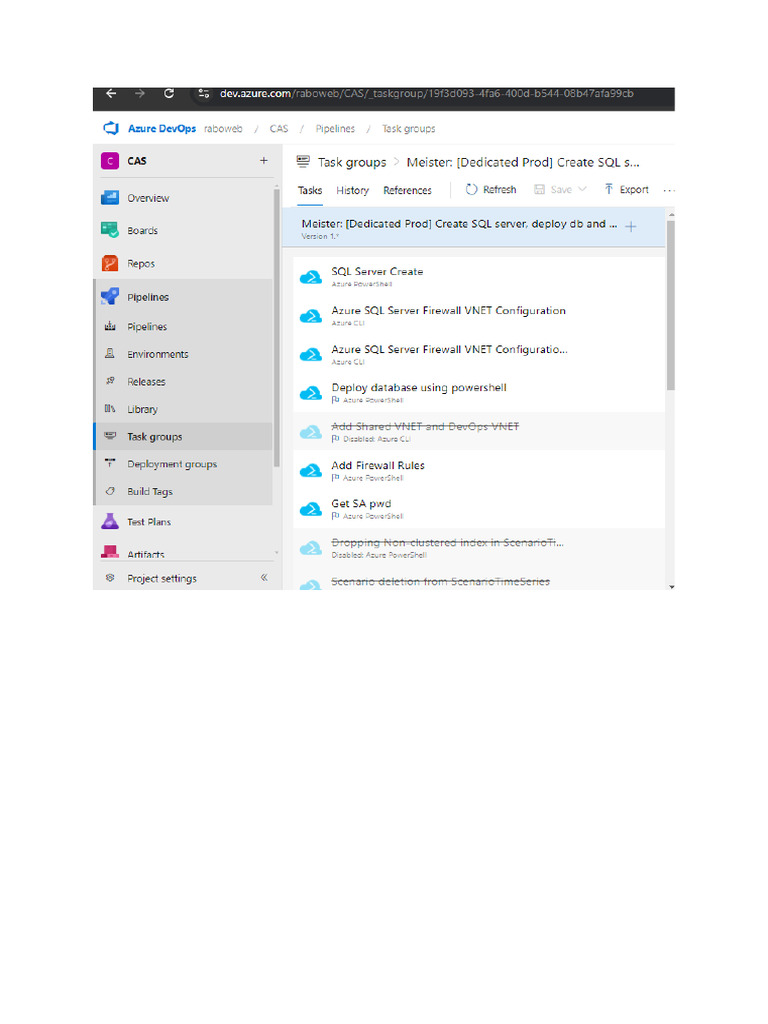Viewport: 768px width, 1024px height.
Task: Open Releases in the sidebar
Action: coord(184,381)
